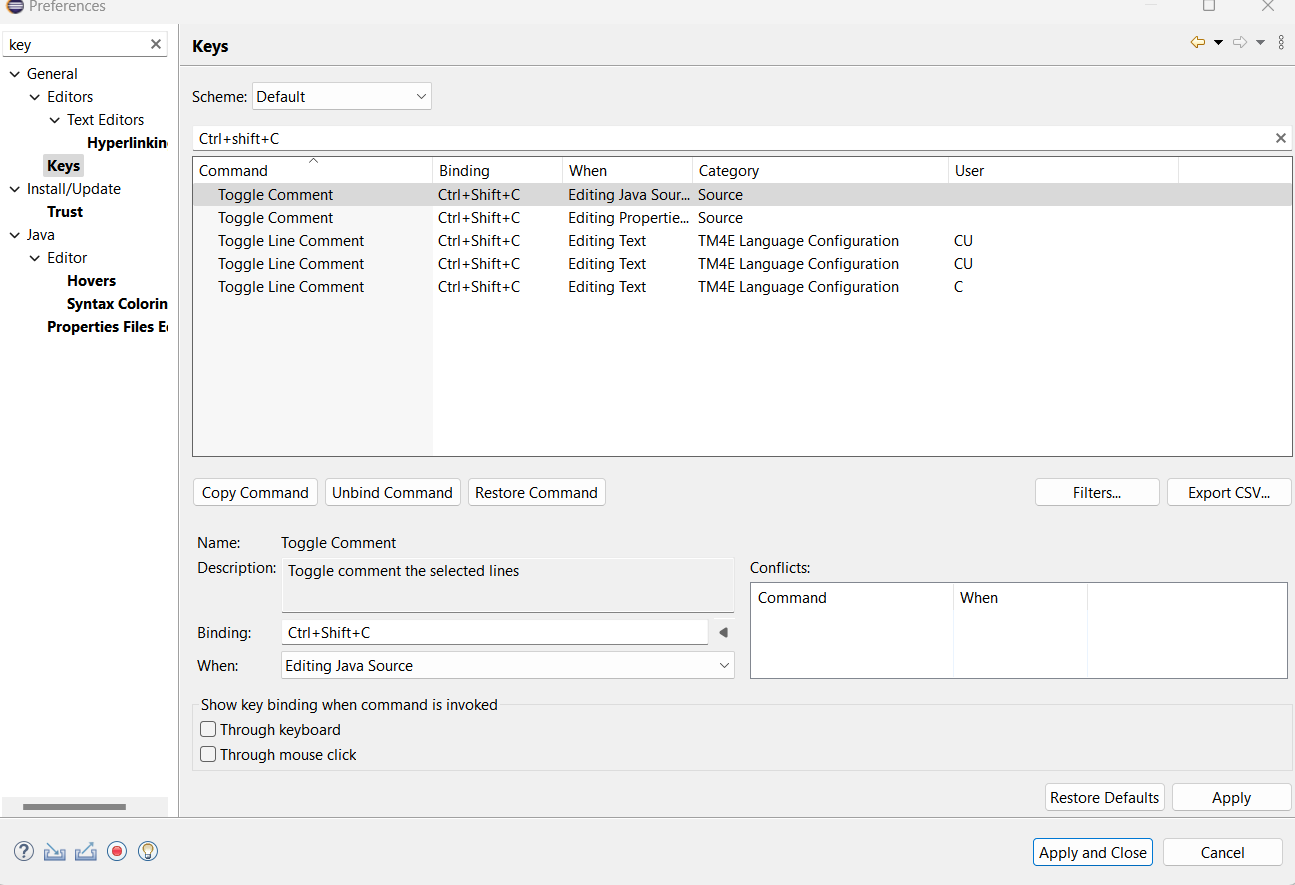Image resolution: width=1295 pixels, height=885 pixels.
Task: Collapse the Java tree node
Action: 15,235
